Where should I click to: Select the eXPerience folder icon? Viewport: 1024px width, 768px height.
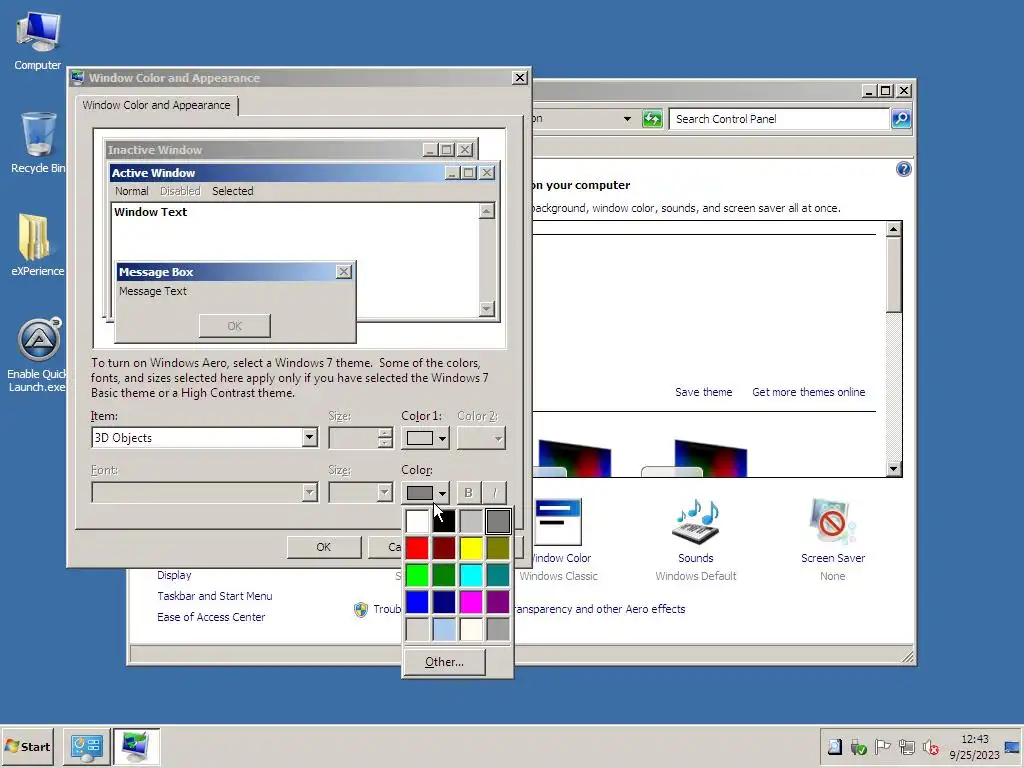tap(37, 245)
